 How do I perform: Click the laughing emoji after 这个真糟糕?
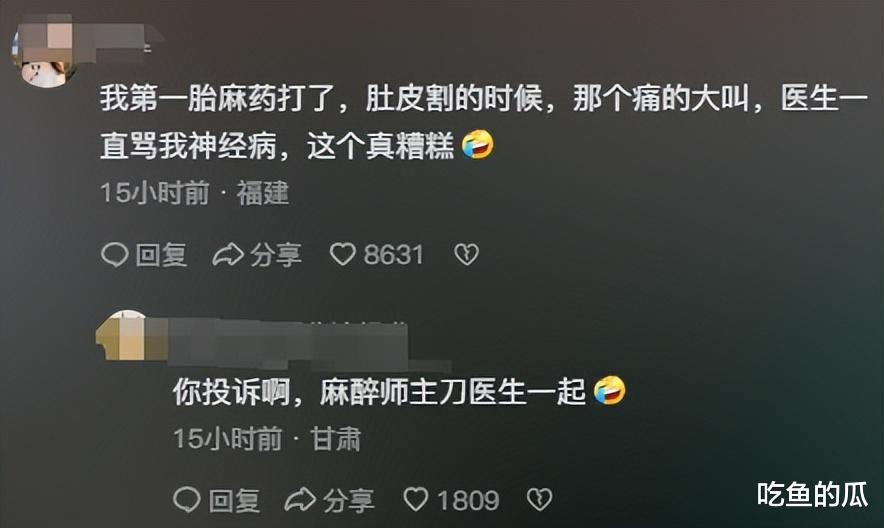point(478,145)
